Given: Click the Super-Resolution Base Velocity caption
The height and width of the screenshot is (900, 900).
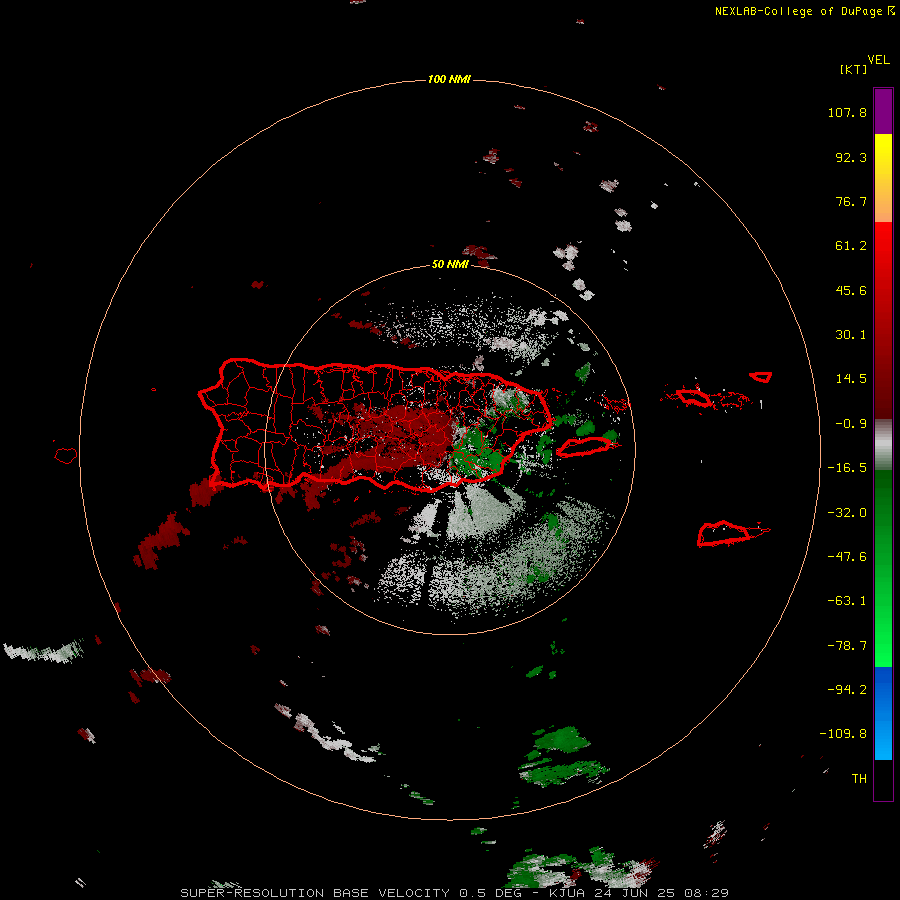Looking at the screenshot, I should pyautogui.click(x=455, y=893).
